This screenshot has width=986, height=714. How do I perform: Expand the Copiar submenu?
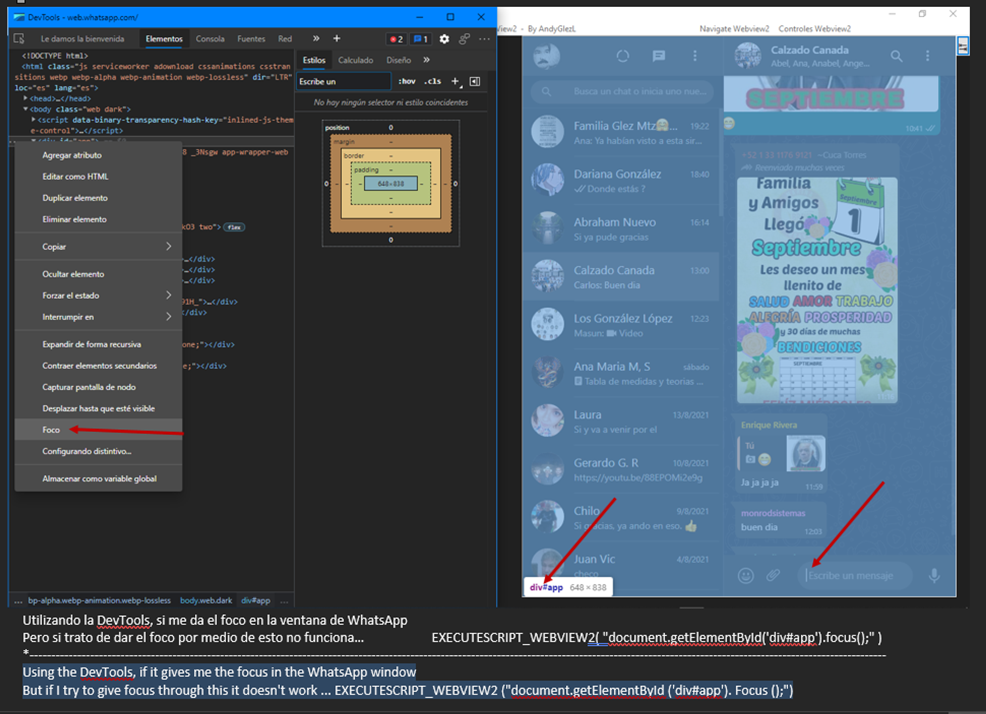98,246
